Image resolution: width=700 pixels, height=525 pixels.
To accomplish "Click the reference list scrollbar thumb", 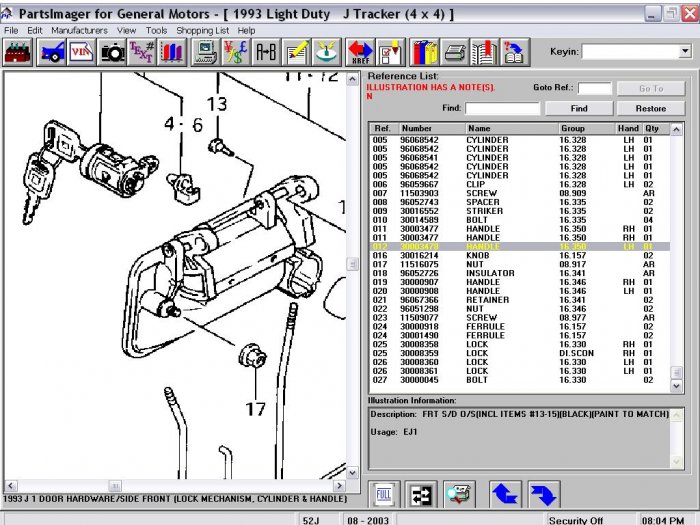I will tap(677, 373).
